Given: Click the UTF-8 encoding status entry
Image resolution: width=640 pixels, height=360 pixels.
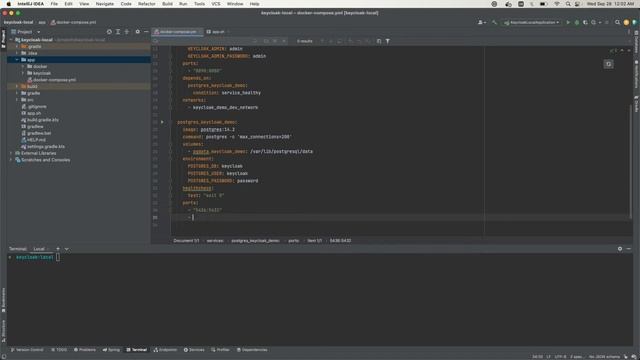Looking at the screenshot, I should [560, 357].
